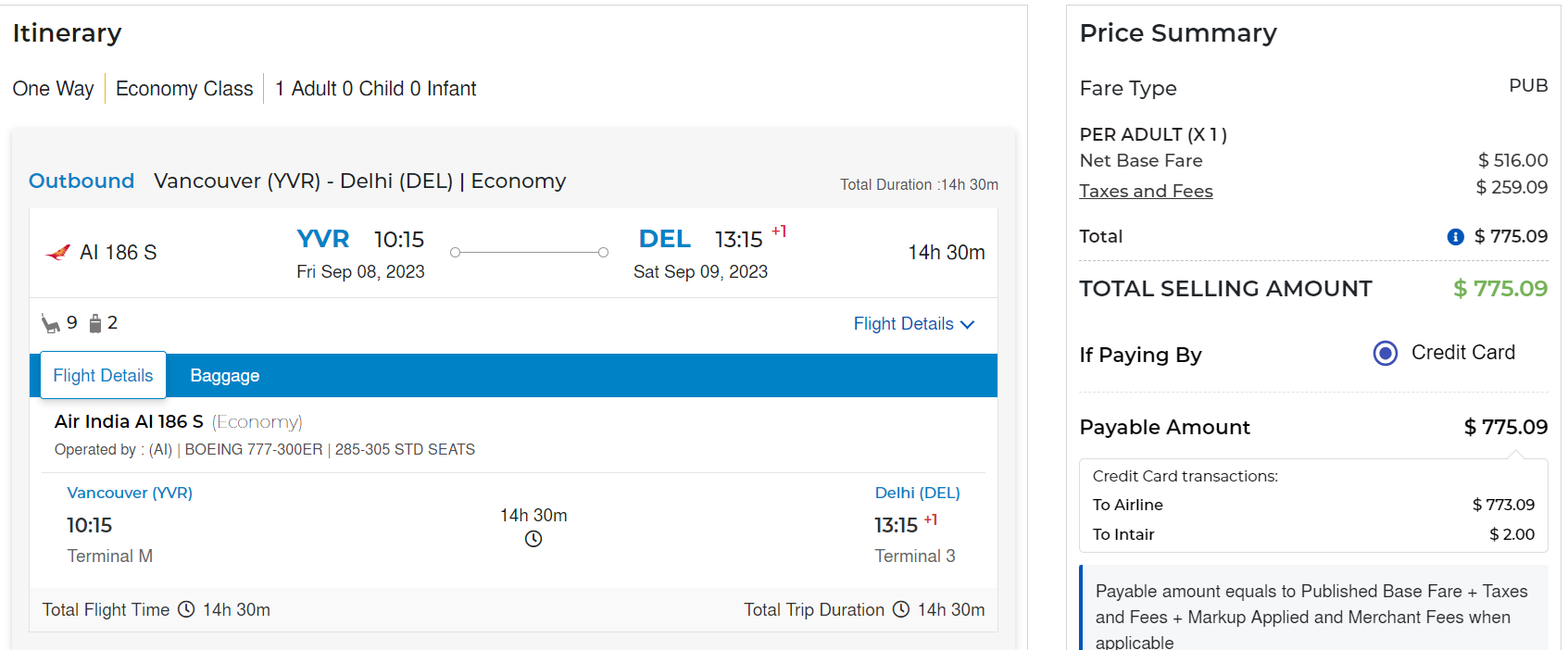Select the Flight Details tab
1568x650 pixels.
point(103,376)
